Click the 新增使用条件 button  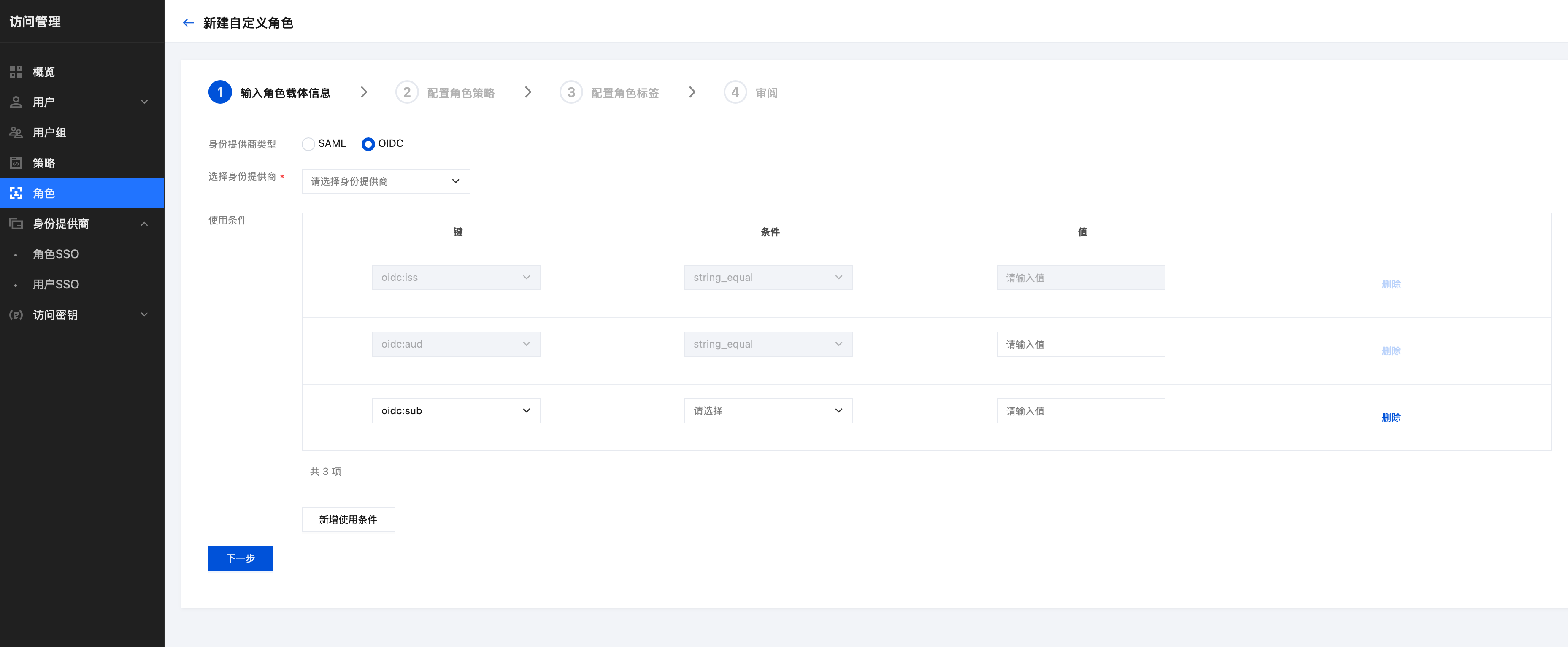point(348,520)
